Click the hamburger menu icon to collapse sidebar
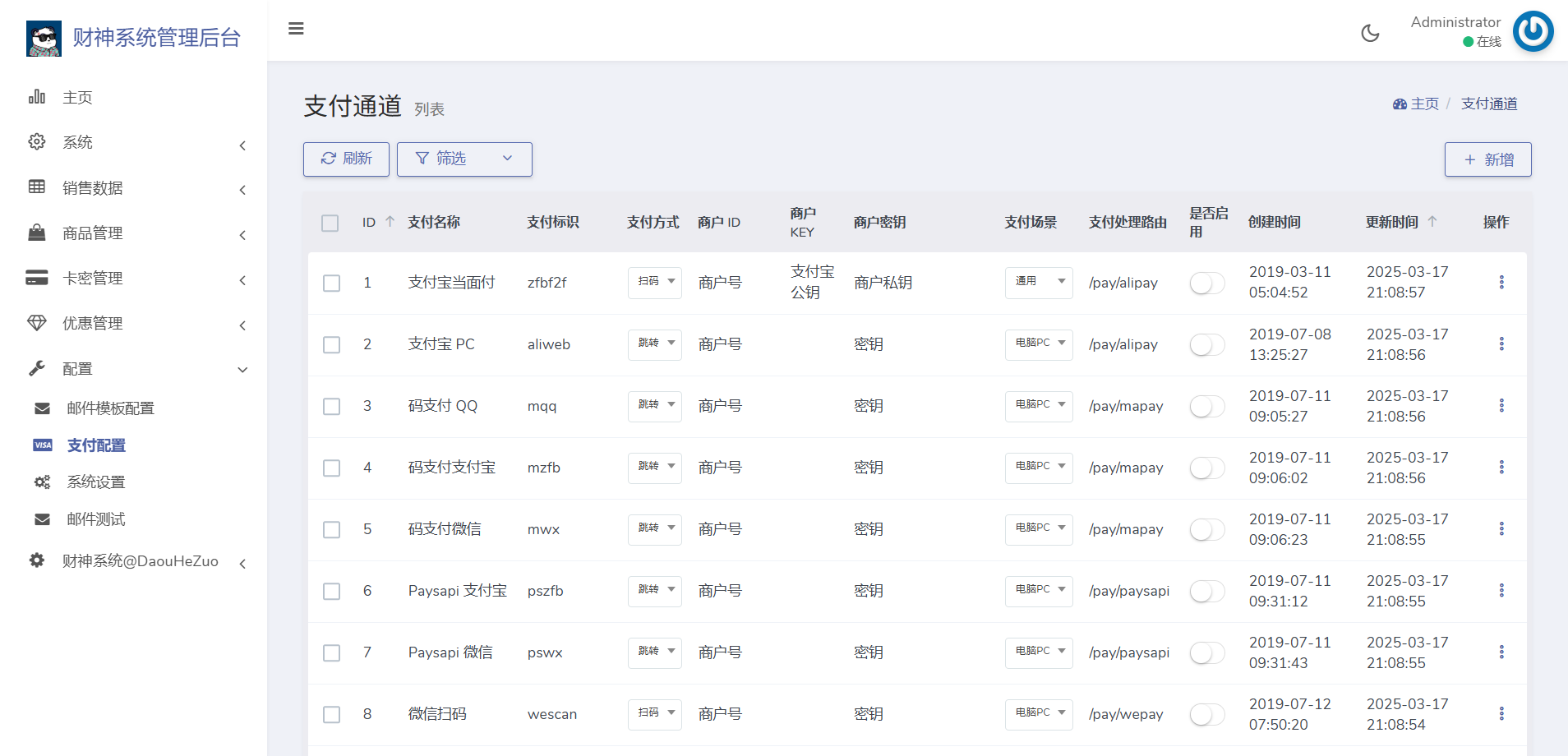 pos(296,29)
